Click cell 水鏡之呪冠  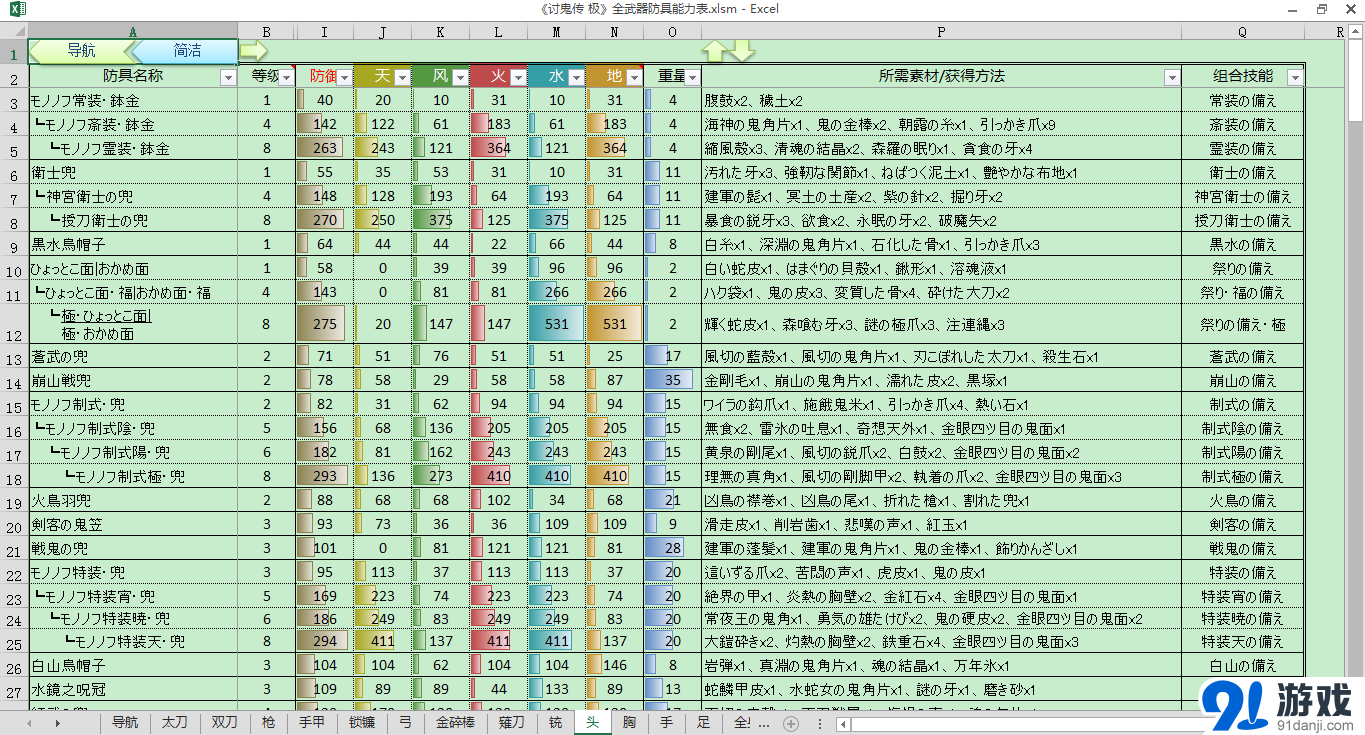point(133,689)
